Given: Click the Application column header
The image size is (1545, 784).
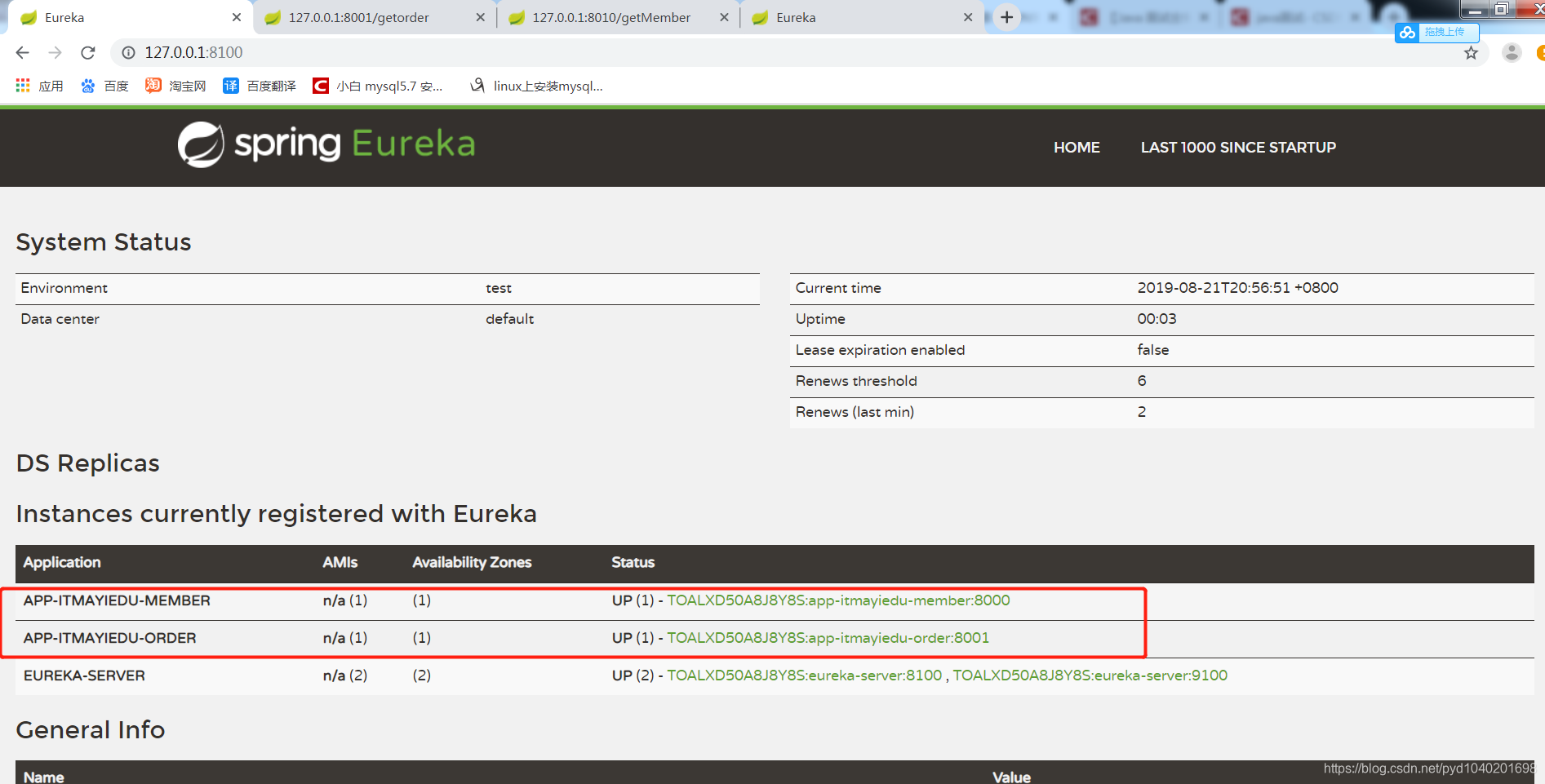Looking at the screenshot, I should 62,562.
